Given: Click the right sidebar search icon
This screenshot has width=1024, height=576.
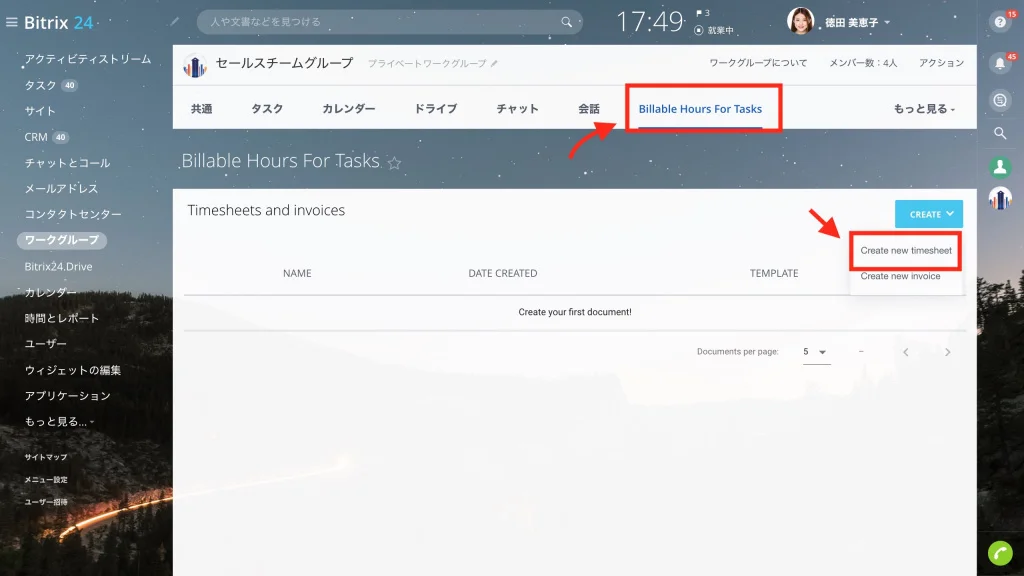Looking at the screenshot, I should point(1000,133).
